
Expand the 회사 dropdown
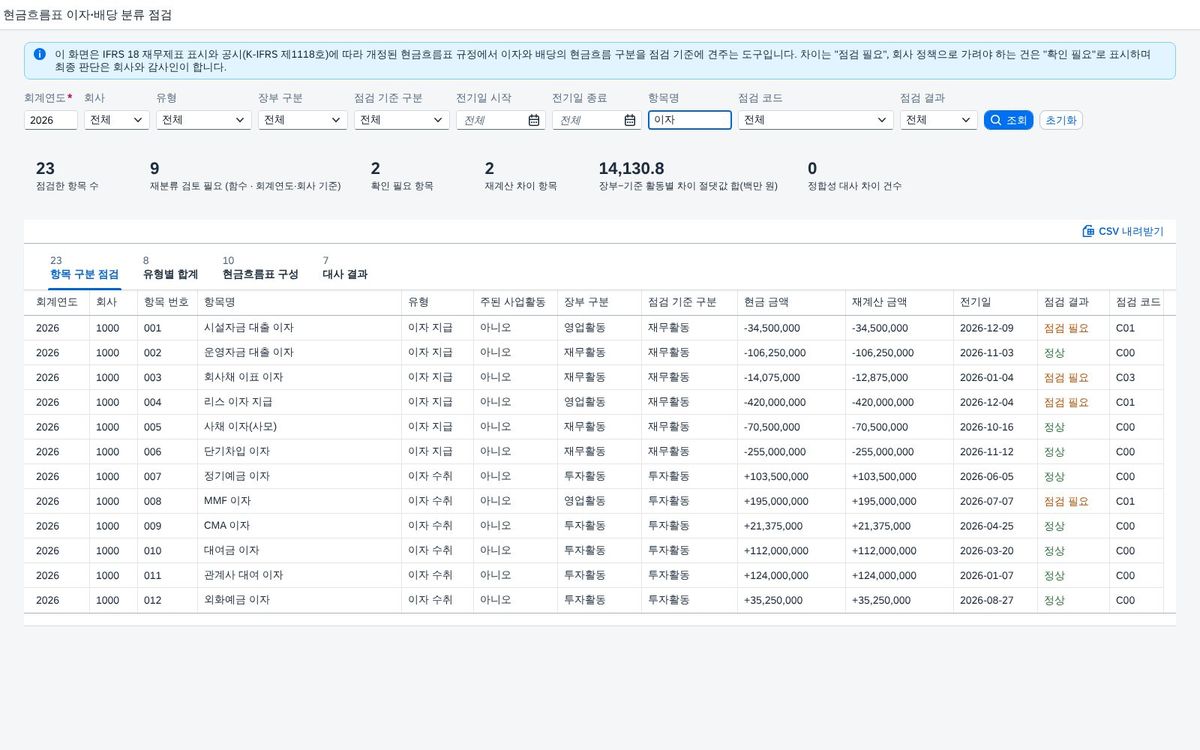[117, 120]
